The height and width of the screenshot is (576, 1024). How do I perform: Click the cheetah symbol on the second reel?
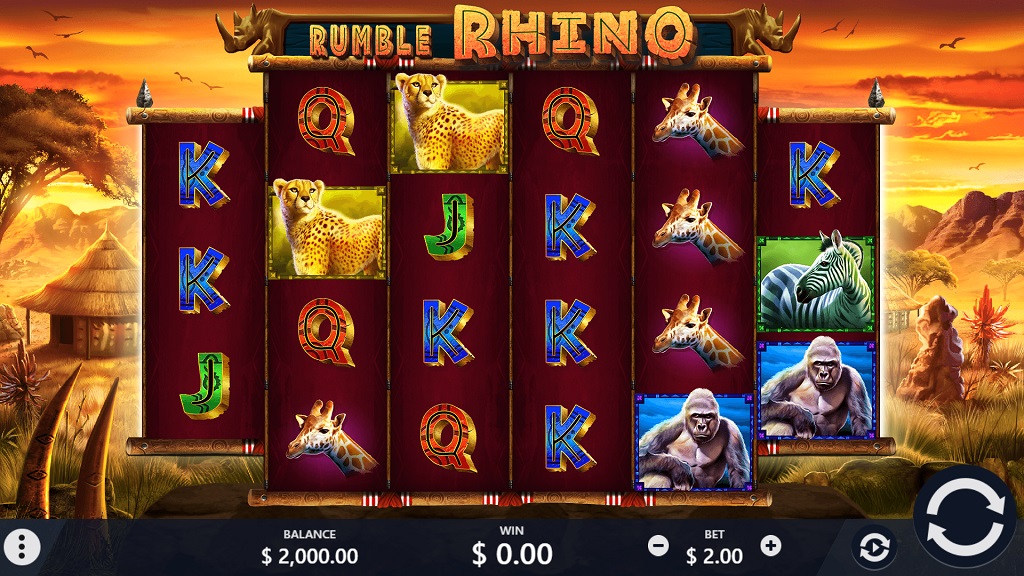(x=327, y=232)
